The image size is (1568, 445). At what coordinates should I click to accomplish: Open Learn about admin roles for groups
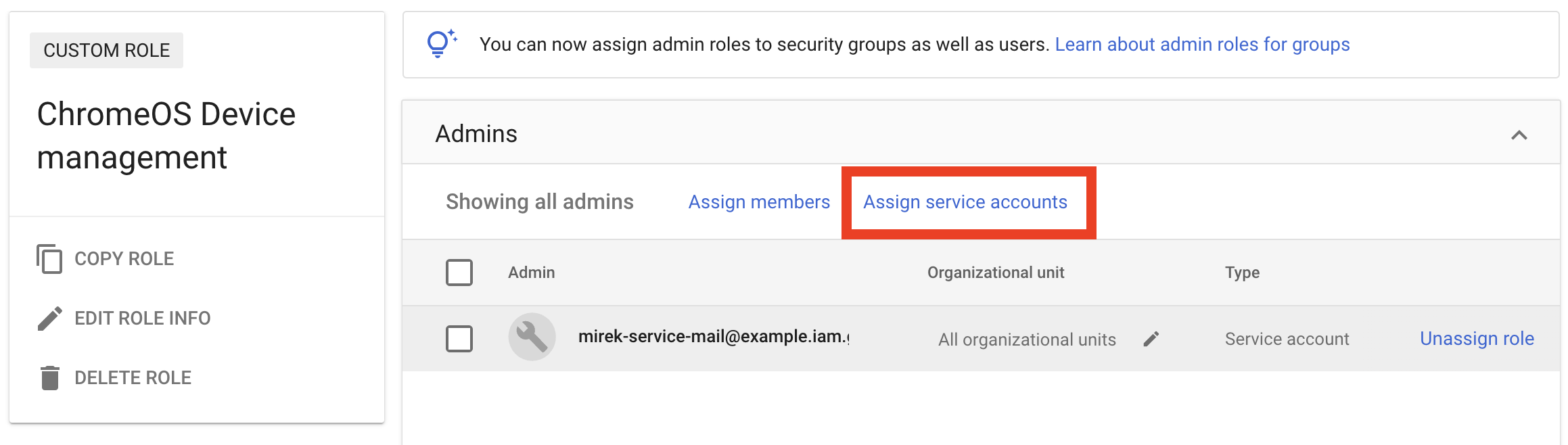click(1202, 45)
